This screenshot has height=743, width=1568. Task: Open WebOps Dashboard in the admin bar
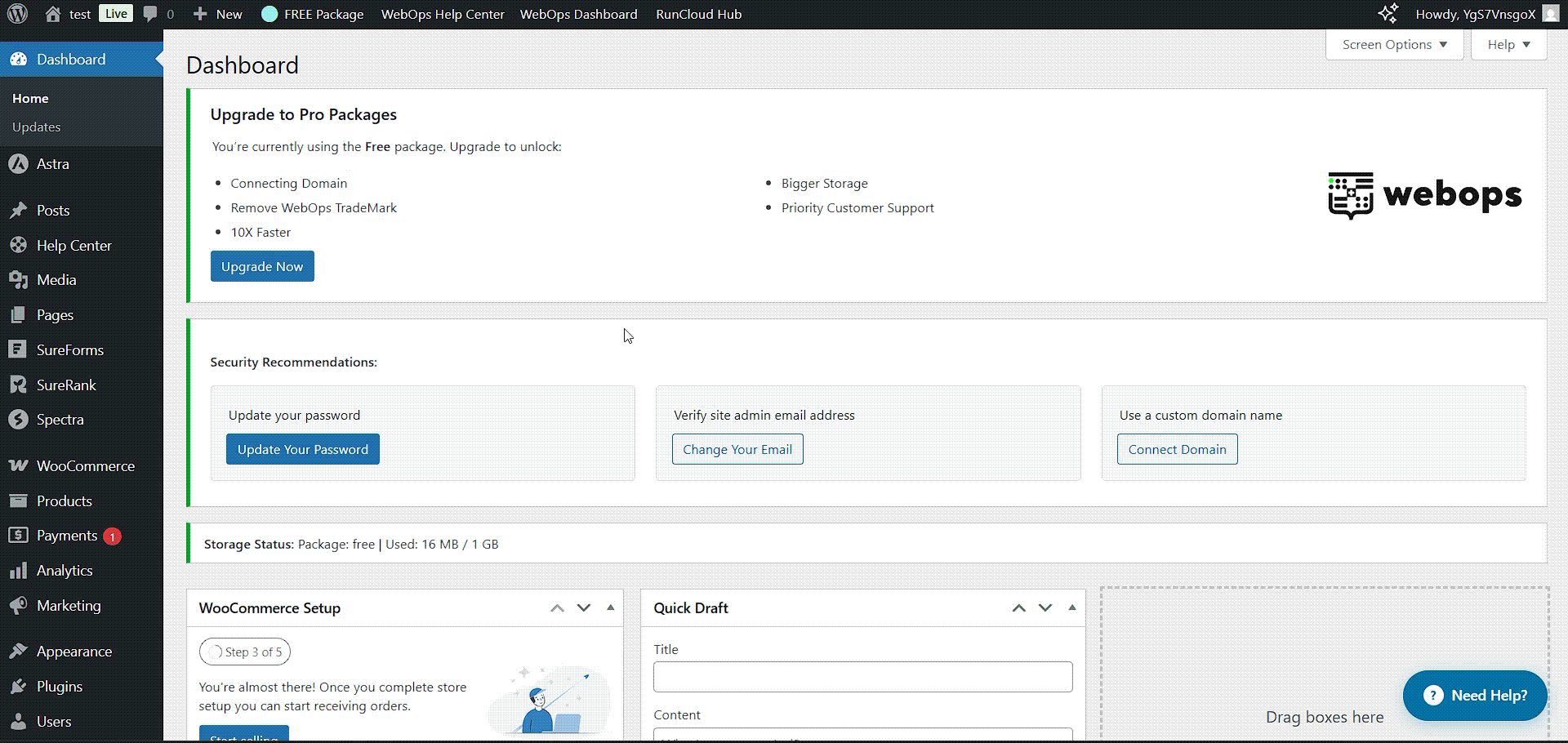click(578, 14)
